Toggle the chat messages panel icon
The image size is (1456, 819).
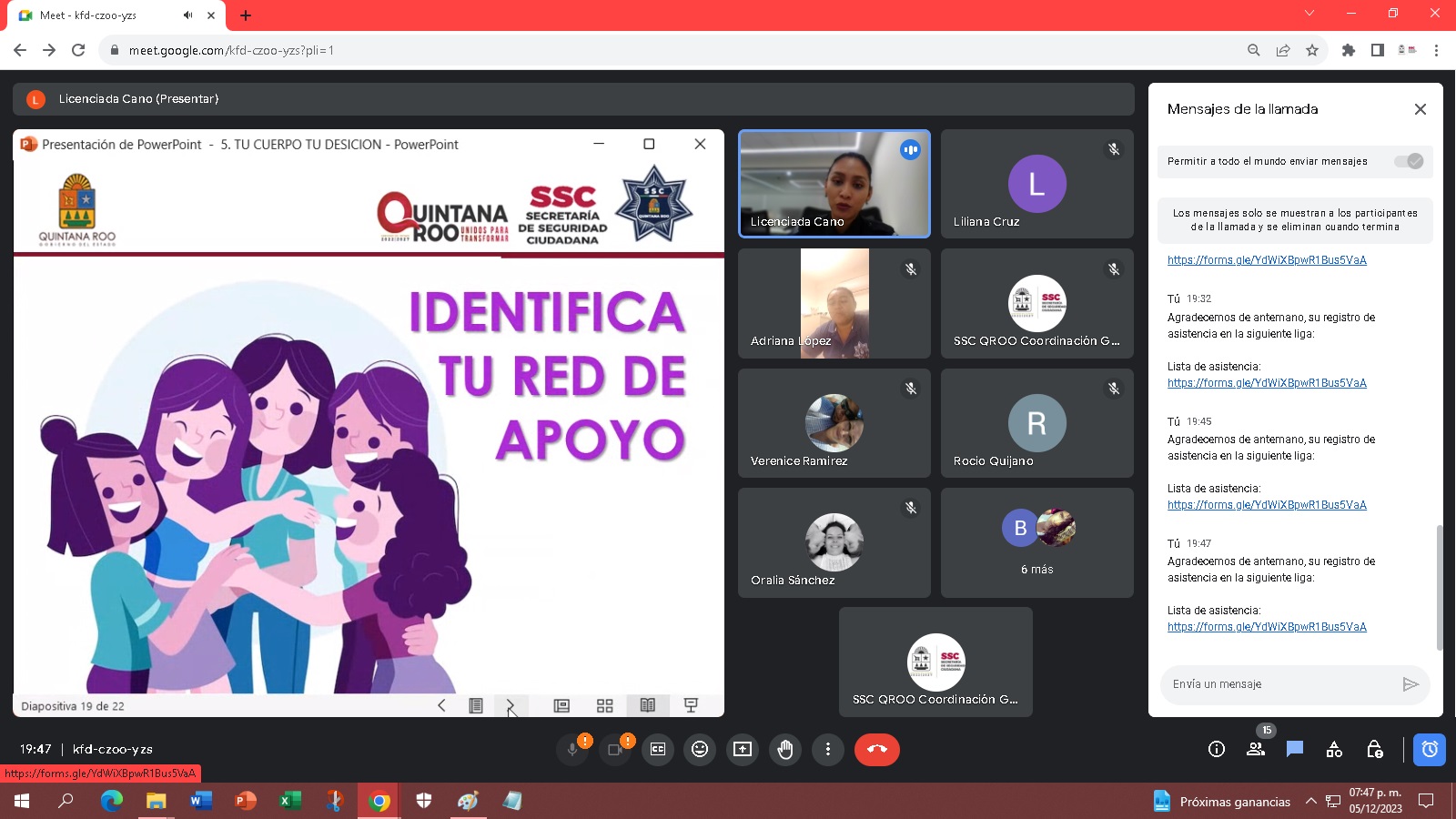click(x=1295, y=749)
